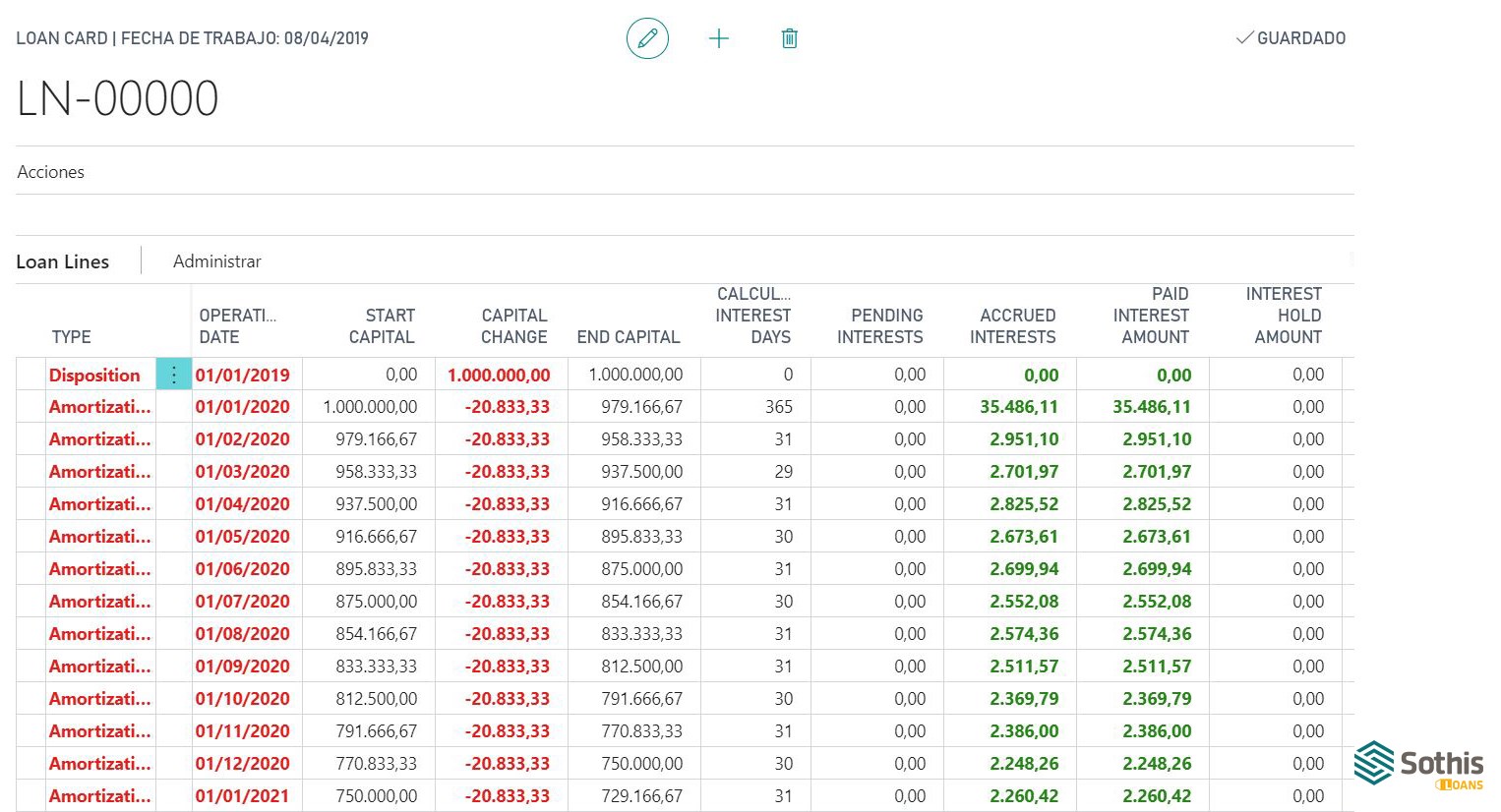
Task: Open the Administrar menu in Loan Lines
Action: coord(217,261)
